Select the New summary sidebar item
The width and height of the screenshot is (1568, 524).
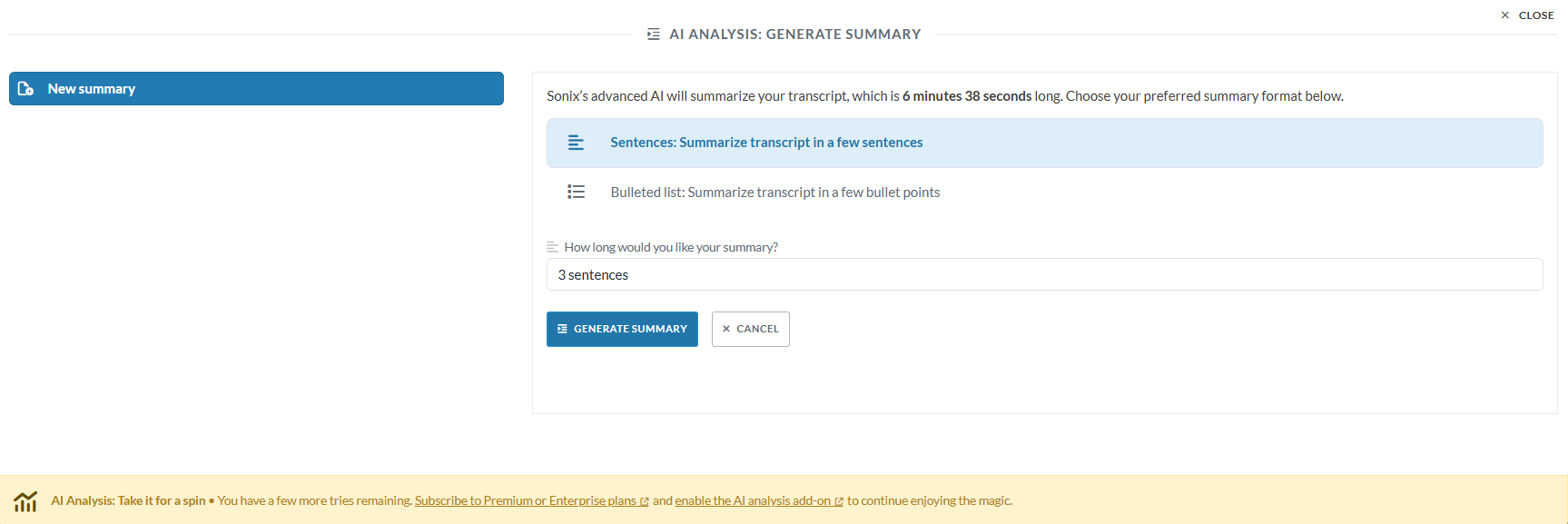point(256,89)
